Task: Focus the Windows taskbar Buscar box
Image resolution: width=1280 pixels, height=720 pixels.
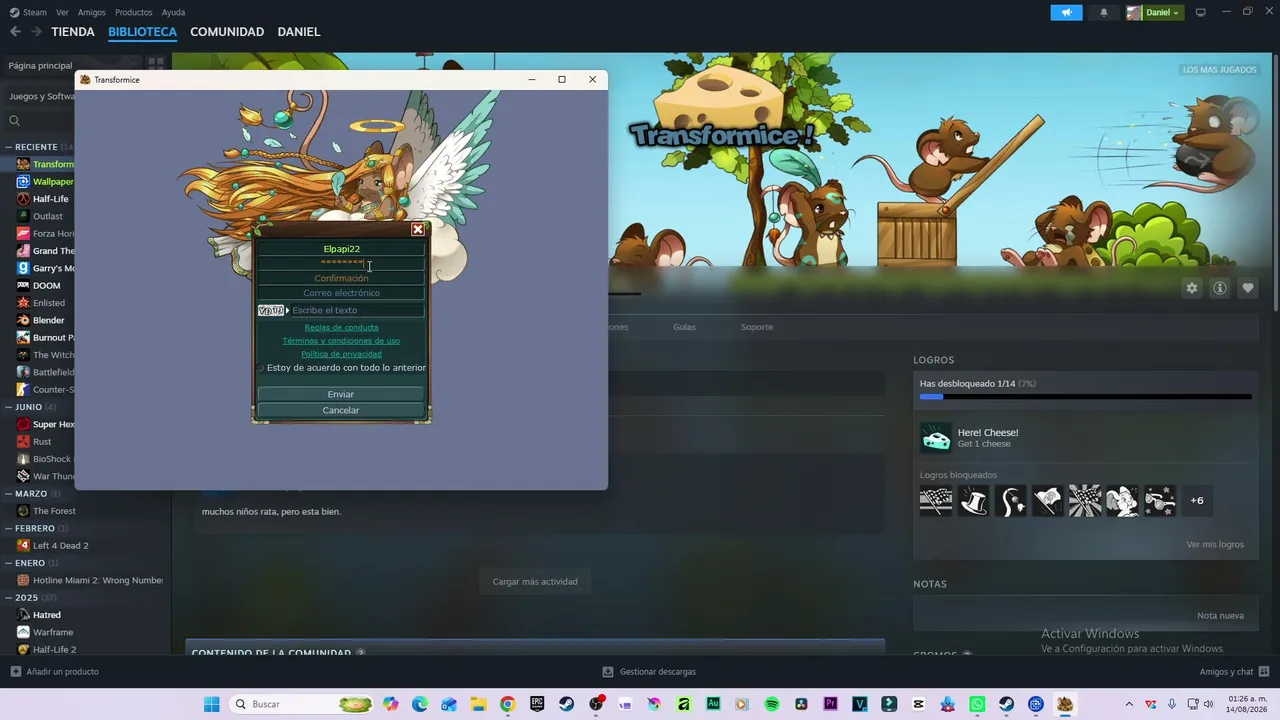Action: click(x=302, y=704)
